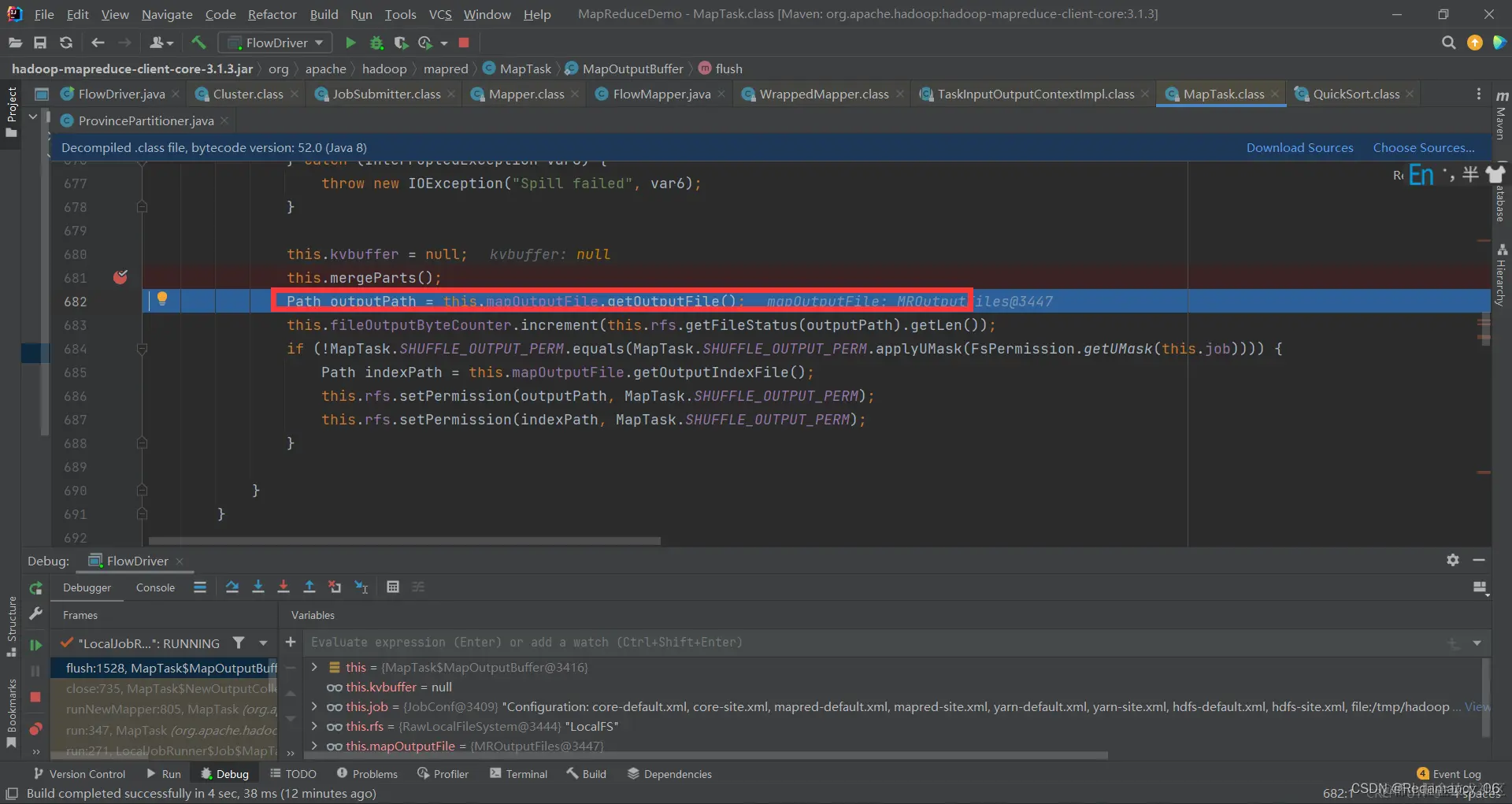Switch to QuickSort.class tab
This screenshot has height=804, width=1512.
click(1354, 94)
